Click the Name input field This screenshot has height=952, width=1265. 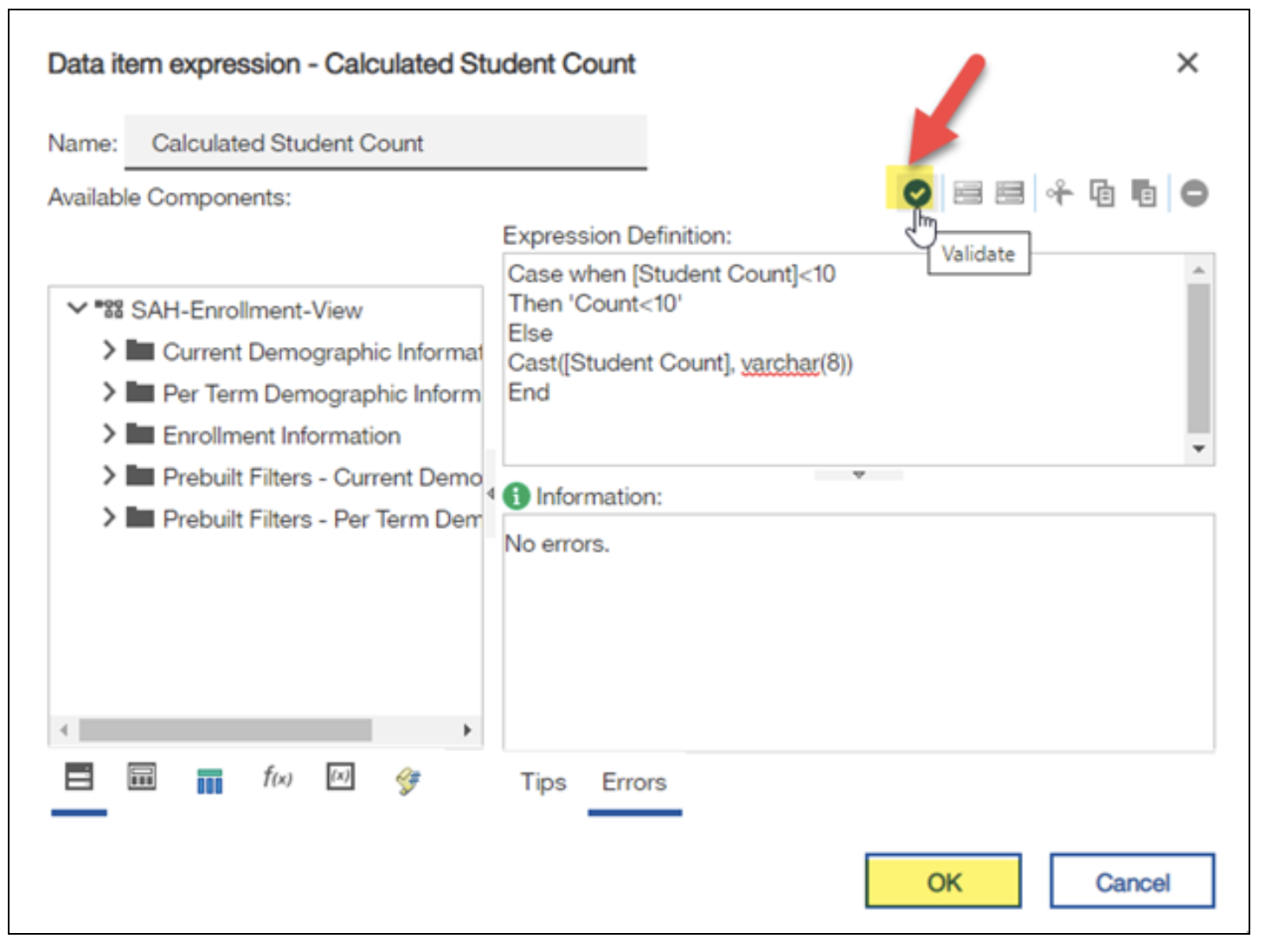(386, 142)
